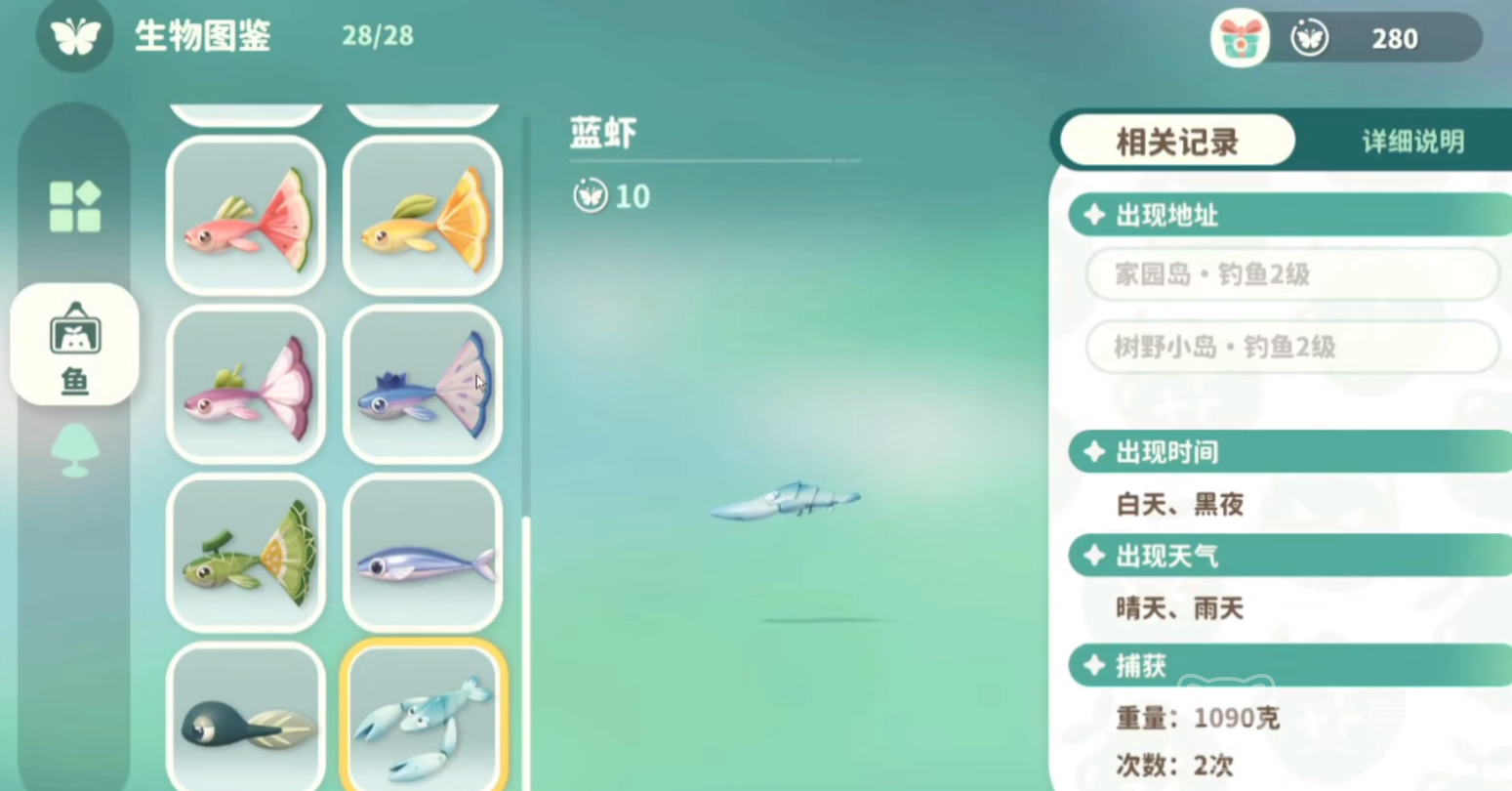Choose the blue fan-tail fish card
This screenshot has width=1512, height=791.
(x=423, y=384)
